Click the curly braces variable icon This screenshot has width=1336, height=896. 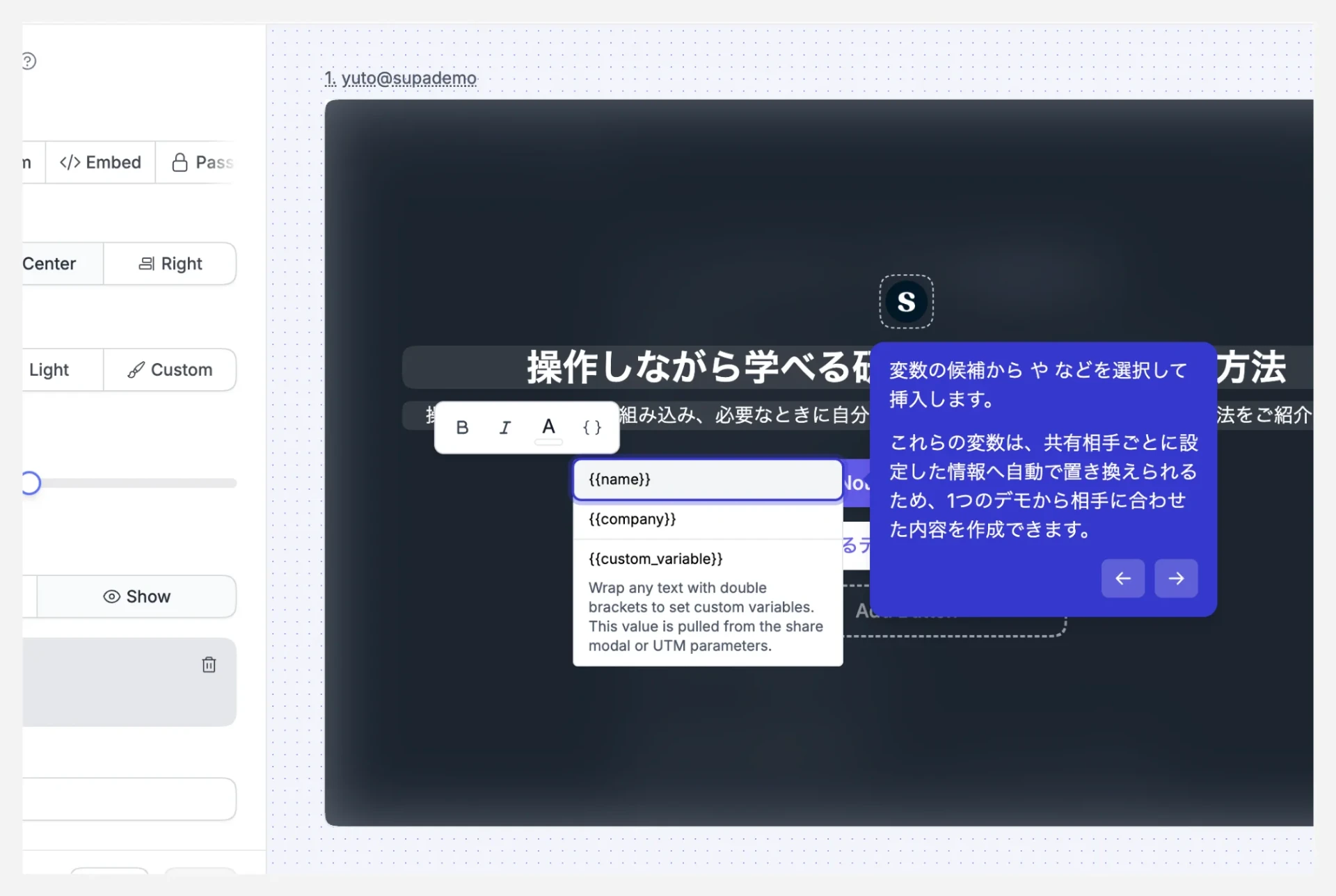tap(592, 427)
